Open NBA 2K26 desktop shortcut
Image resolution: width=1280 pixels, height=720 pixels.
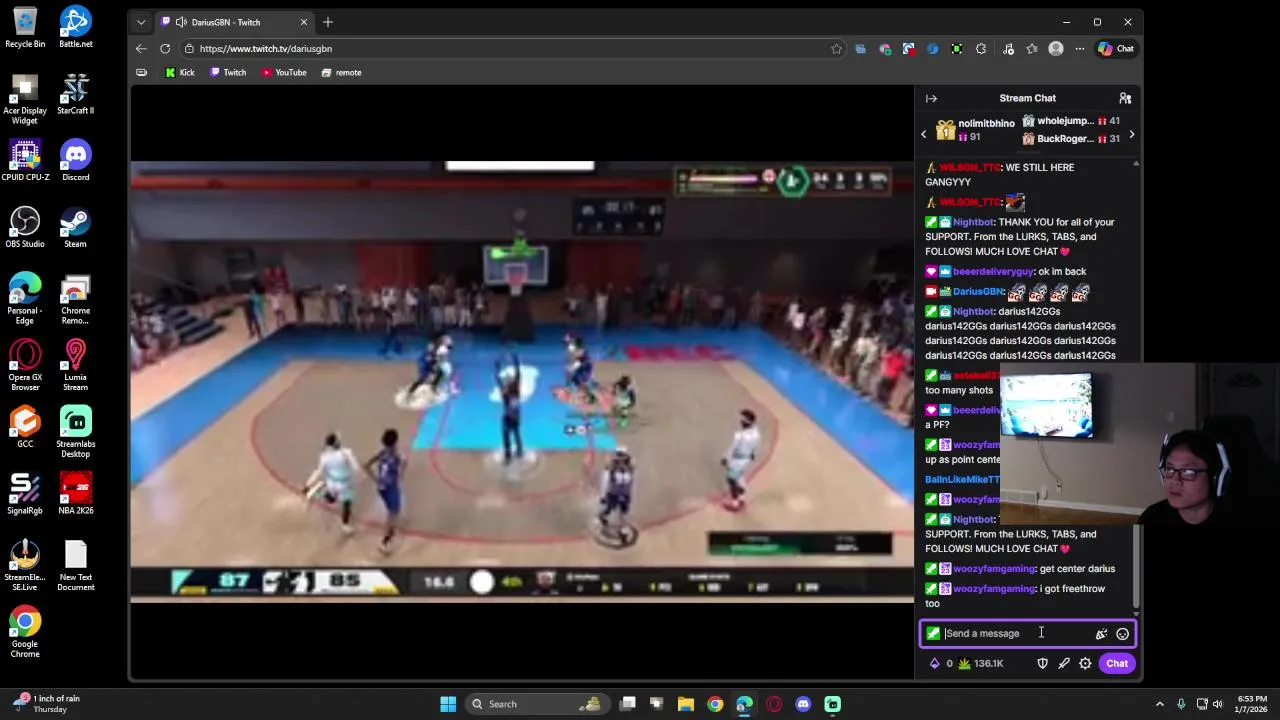(75, 494)
